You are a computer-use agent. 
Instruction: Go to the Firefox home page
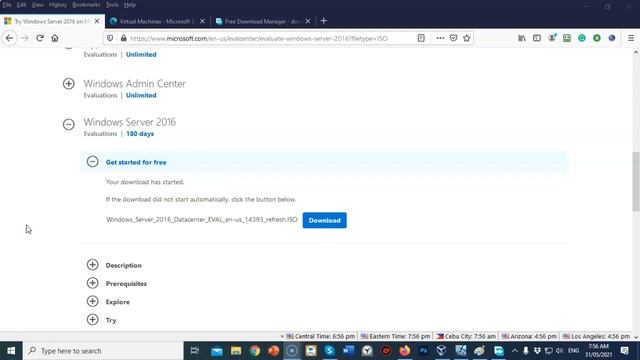(55, 38)
